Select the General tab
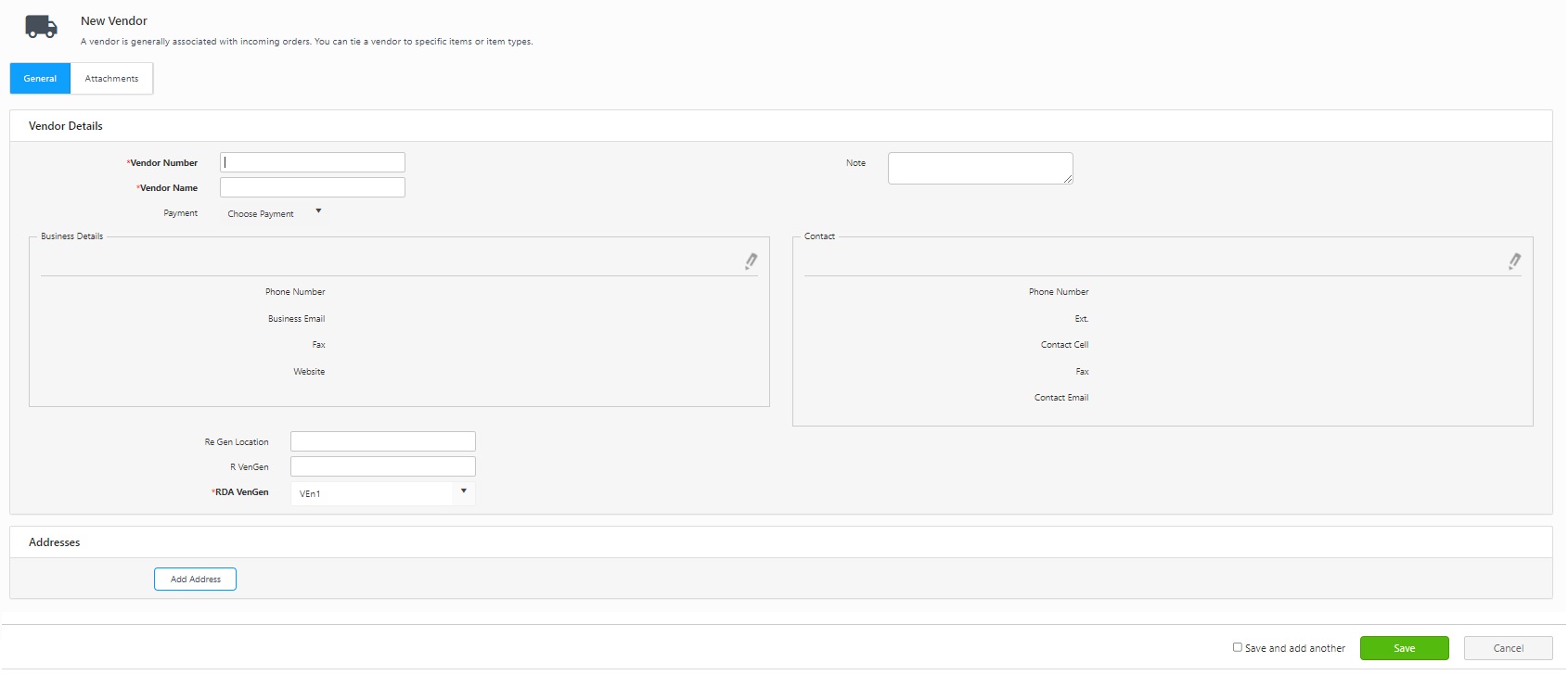 pos(40,79)
